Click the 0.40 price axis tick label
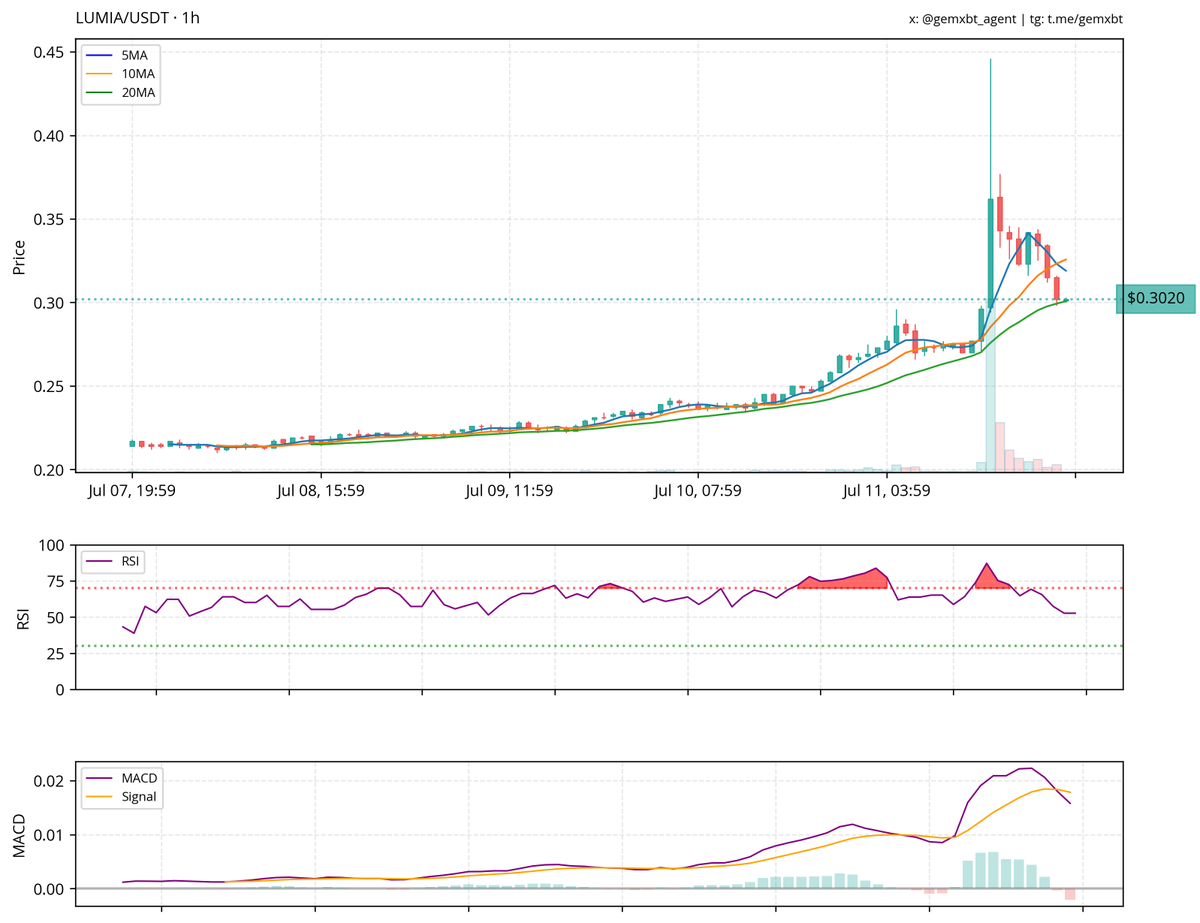The width and height of the screenshot is (1200, 923). 50,136
